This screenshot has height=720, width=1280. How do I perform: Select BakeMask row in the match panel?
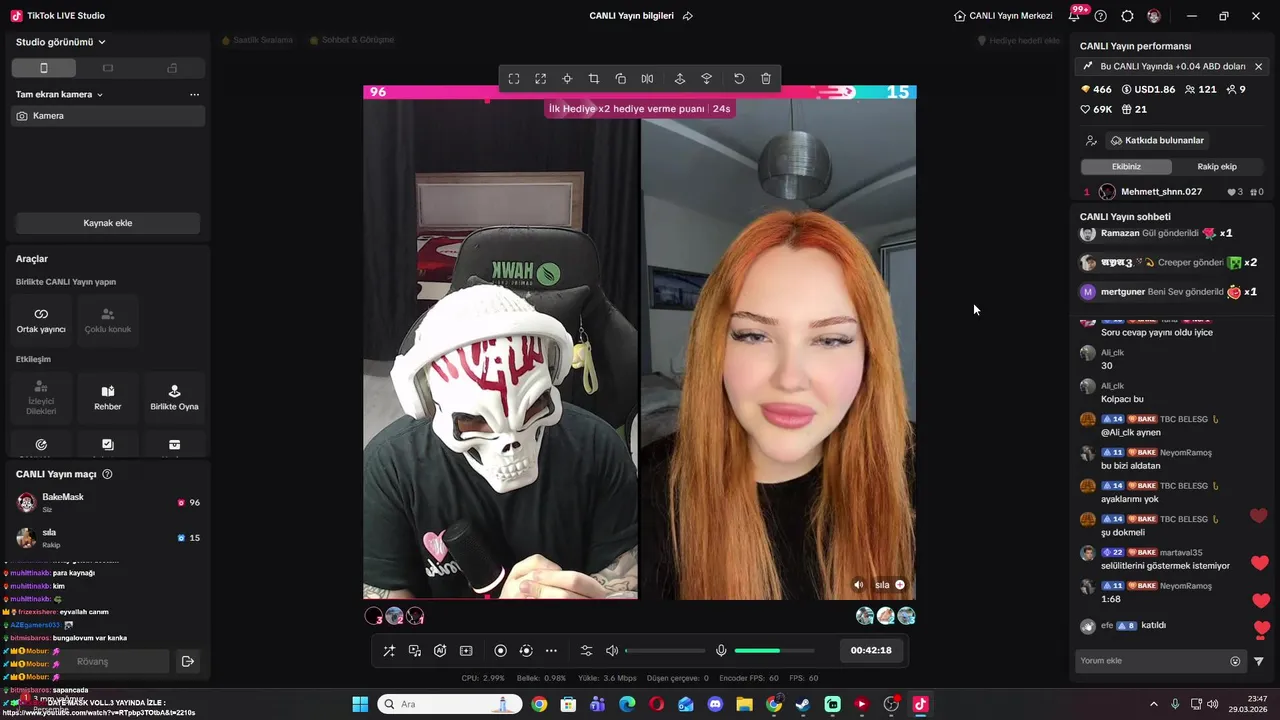108,502
